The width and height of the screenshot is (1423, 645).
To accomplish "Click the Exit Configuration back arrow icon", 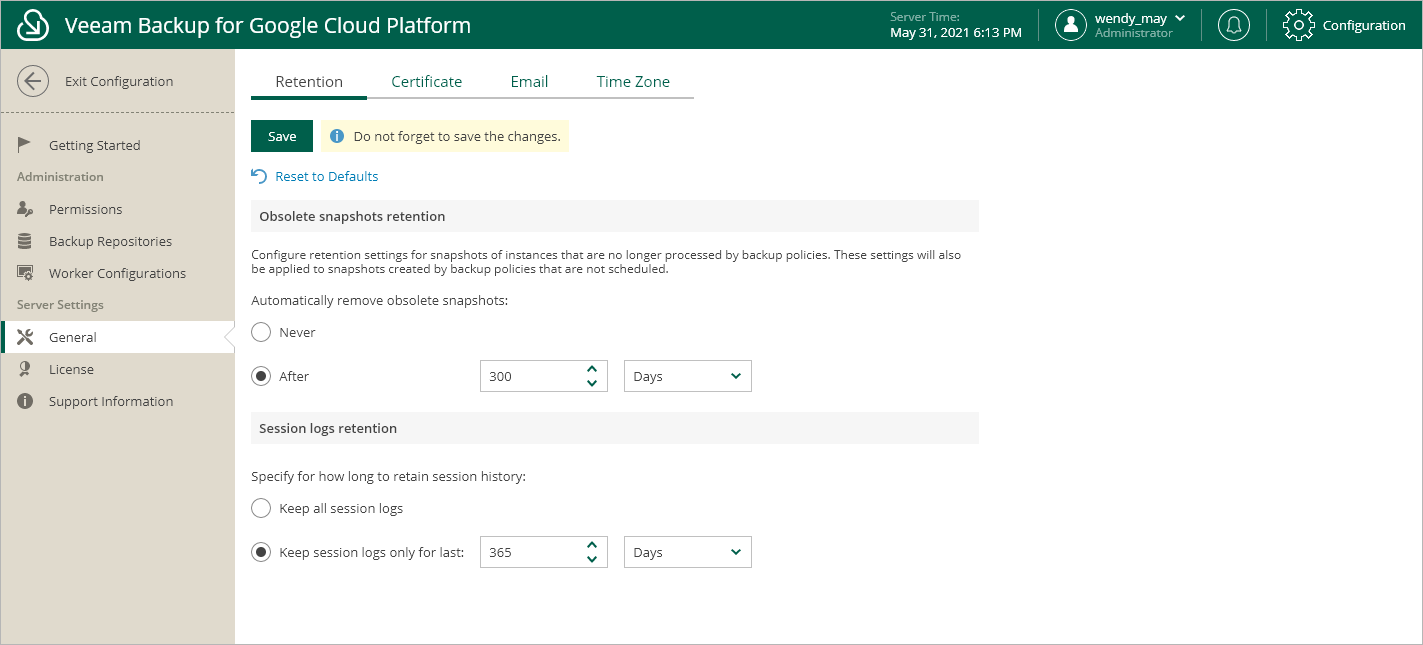I will pyautogui.click(x=33, y=81).
